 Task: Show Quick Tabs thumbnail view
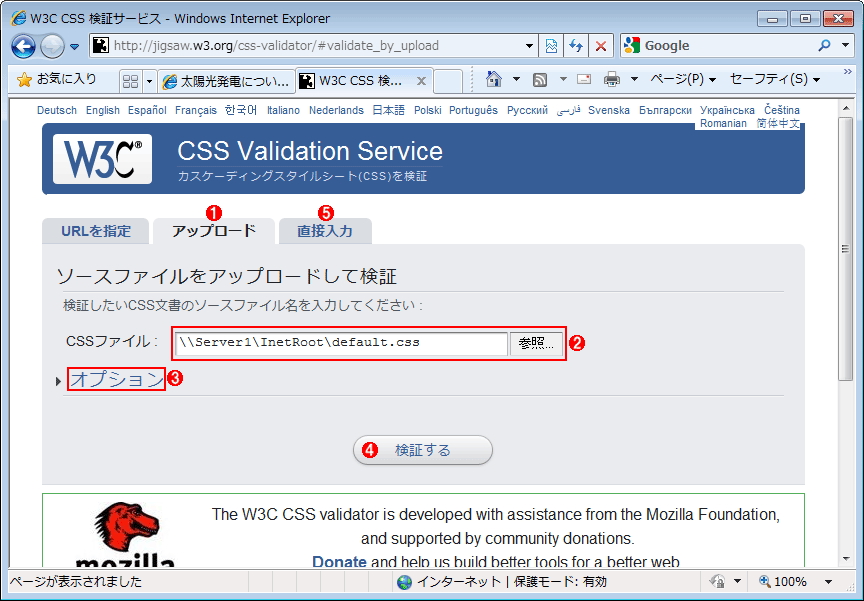131,82
